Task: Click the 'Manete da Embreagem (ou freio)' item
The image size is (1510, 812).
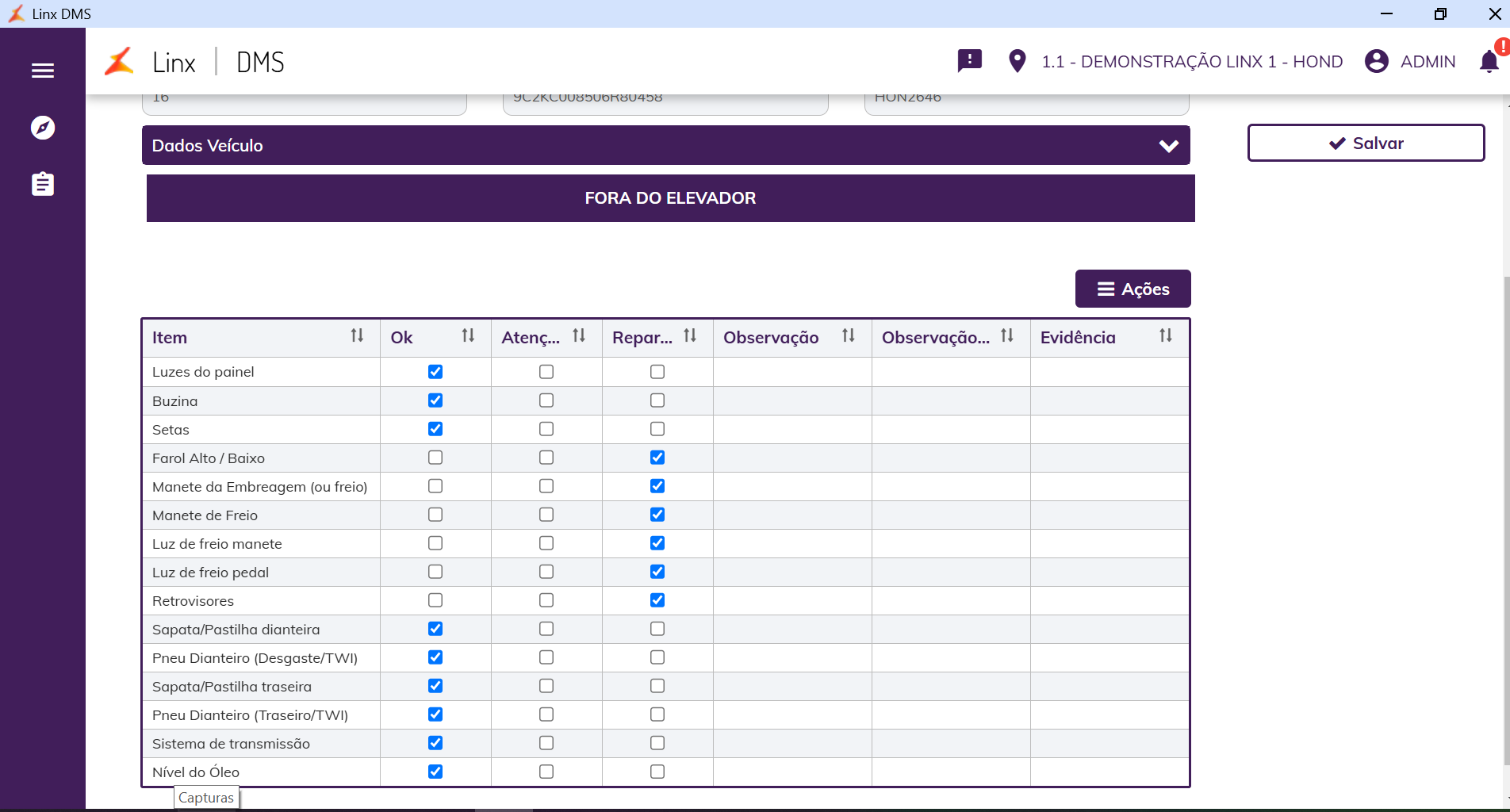Action: pyautogui.click(x=260, y=487)
